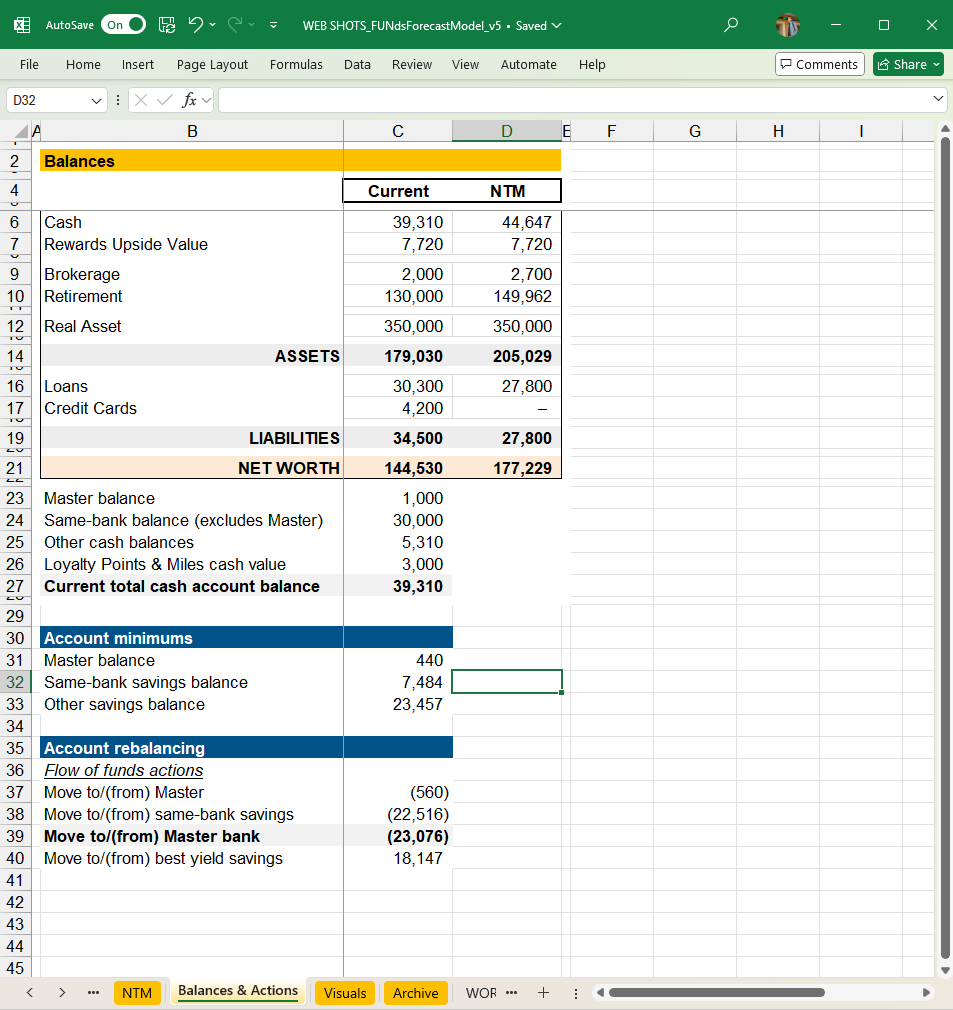Open the Insert ribbon tab
This screenshot has width=953, height=1010.
(x=138, y=64)
